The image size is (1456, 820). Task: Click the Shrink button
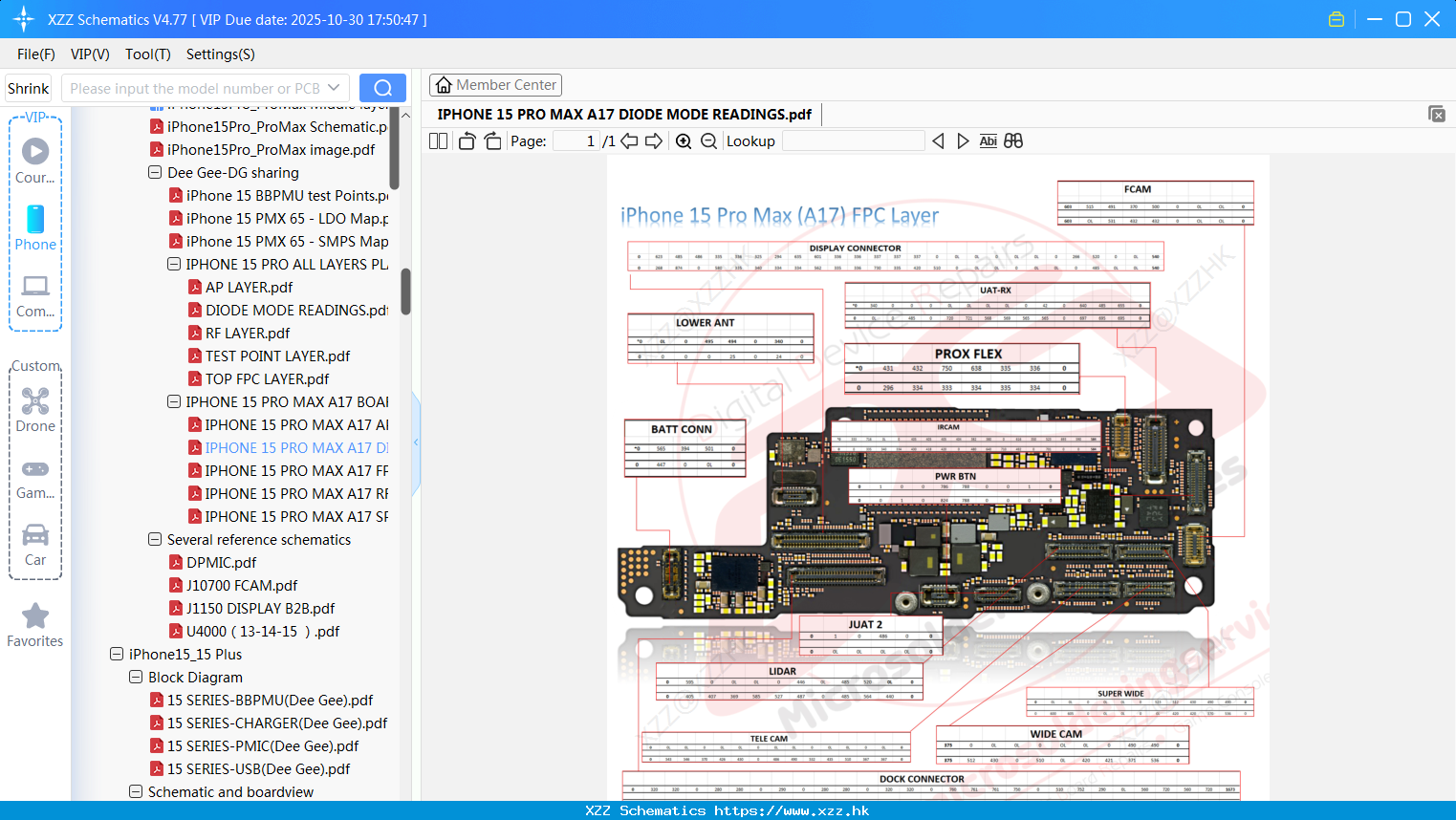point(29,88)
